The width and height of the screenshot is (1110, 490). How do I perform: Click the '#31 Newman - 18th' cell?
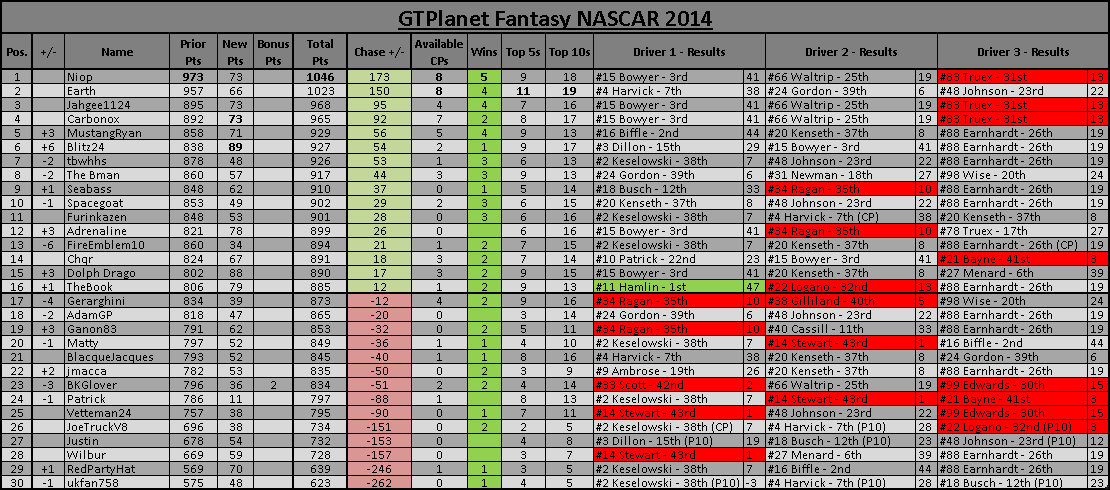coord(841,174)
